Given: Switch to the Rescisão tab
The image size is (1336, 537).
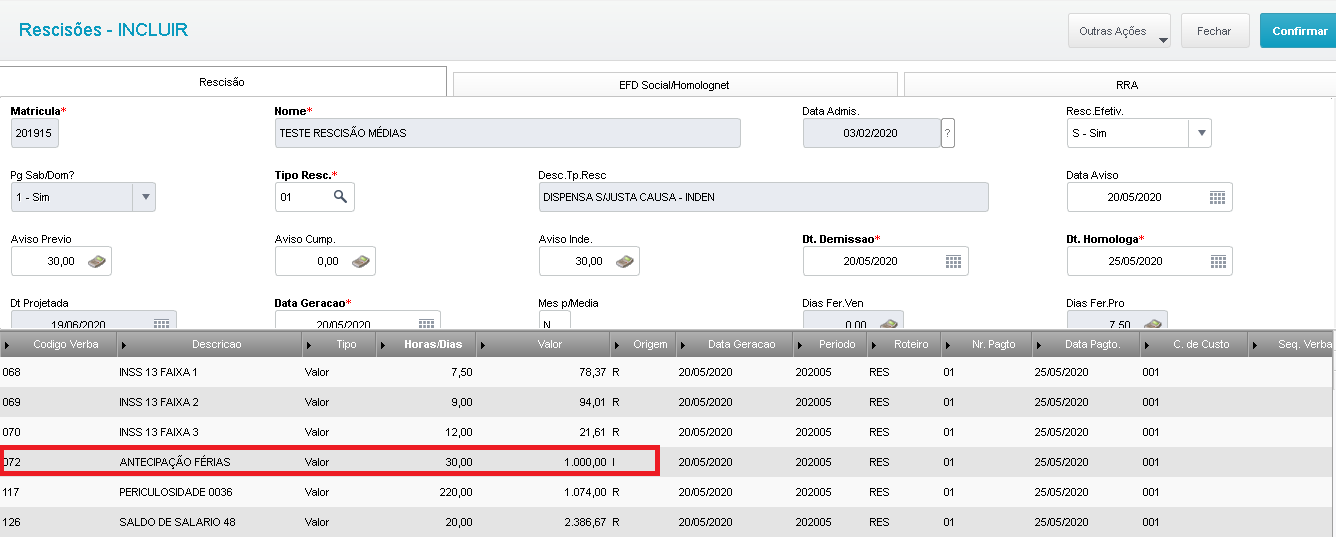Looking at the screenshot, I should click(x=222, y=82).
